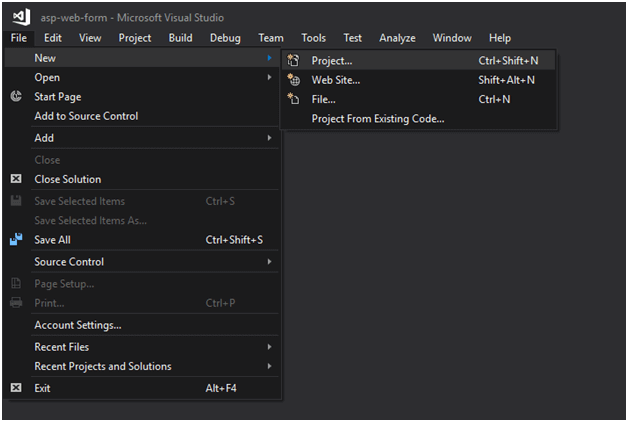The width and height of the screenshot is (628, 422).
Task: Open the Edit menu
Action: (x=53, y=38)
